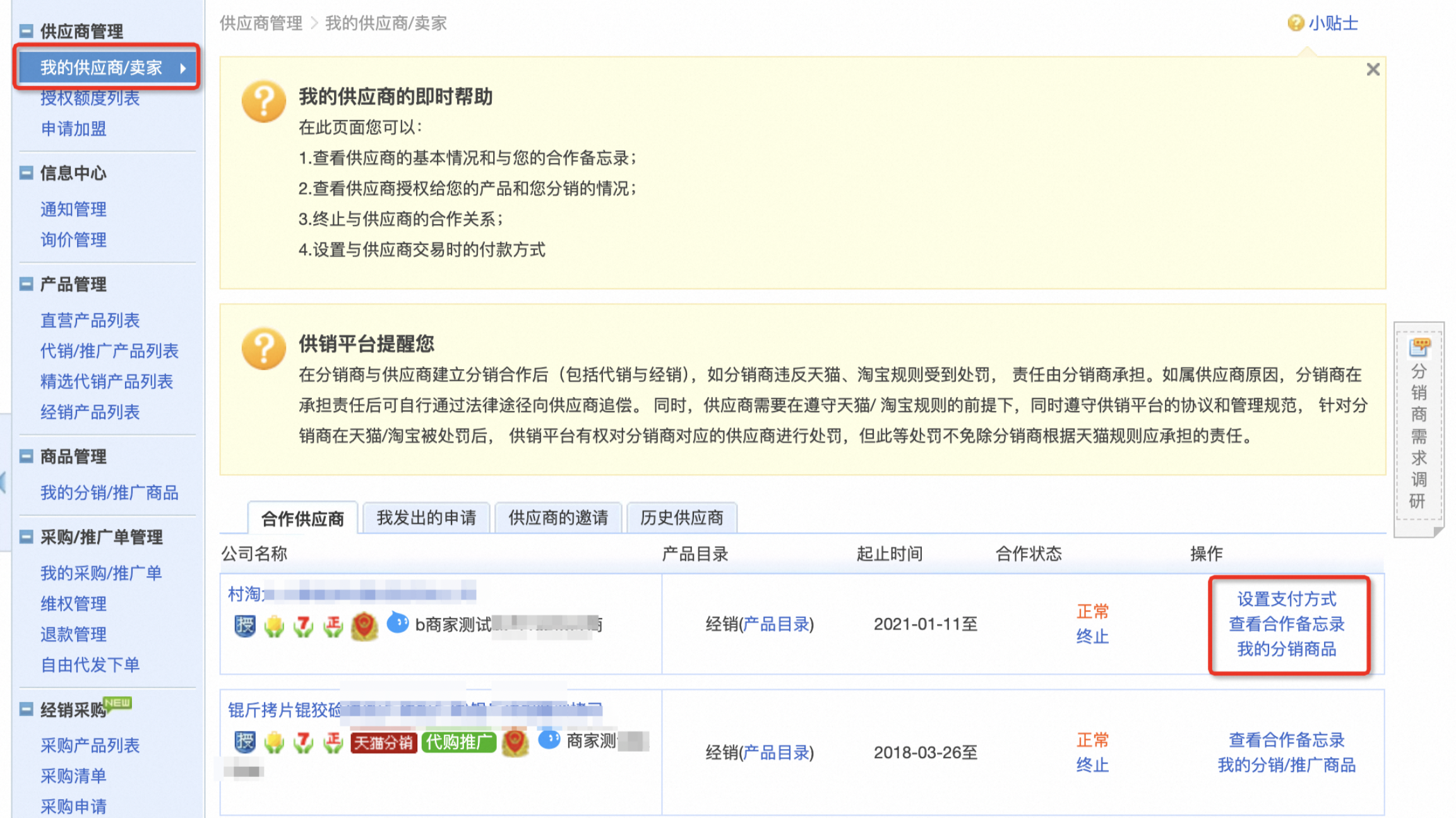This screenshot has height=818, width=1456.
Task: Open 代销/推广产品列表 in sidebar
Action: point(110,350)
